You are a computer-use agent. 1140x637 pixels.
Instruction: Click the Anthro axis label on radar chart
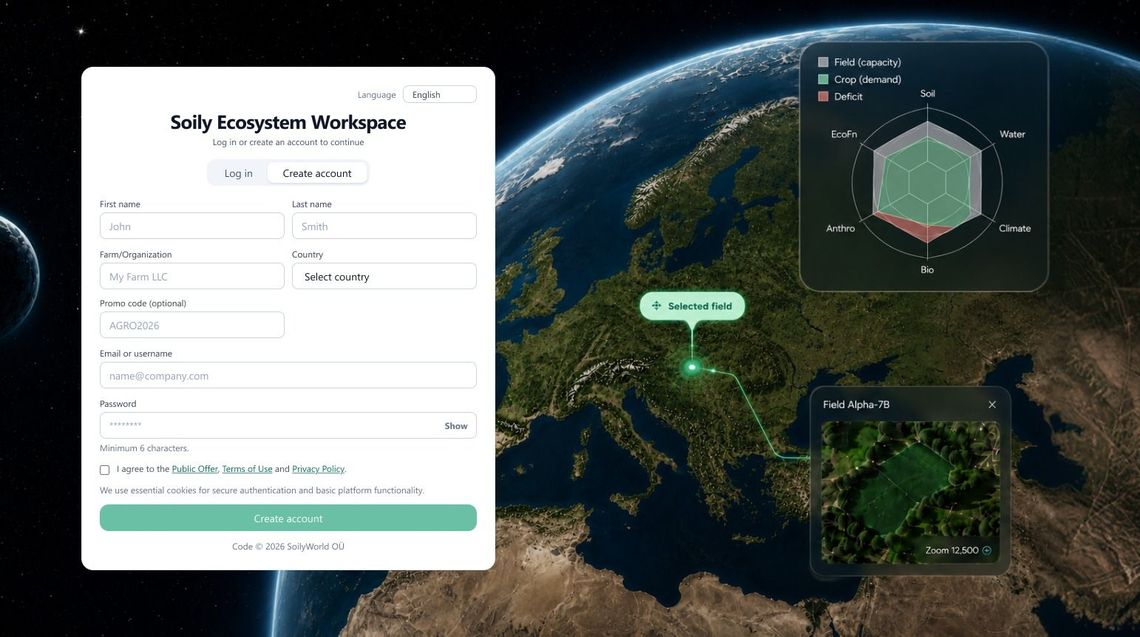tap(840, 228)
